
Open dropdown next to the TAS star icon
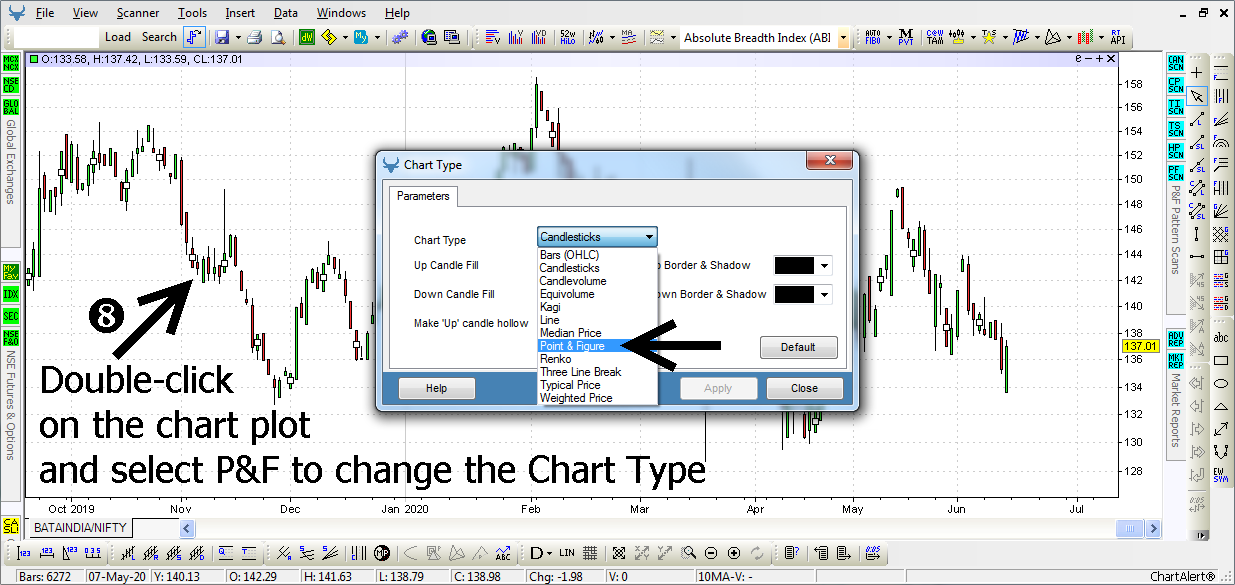point(1004,38)
